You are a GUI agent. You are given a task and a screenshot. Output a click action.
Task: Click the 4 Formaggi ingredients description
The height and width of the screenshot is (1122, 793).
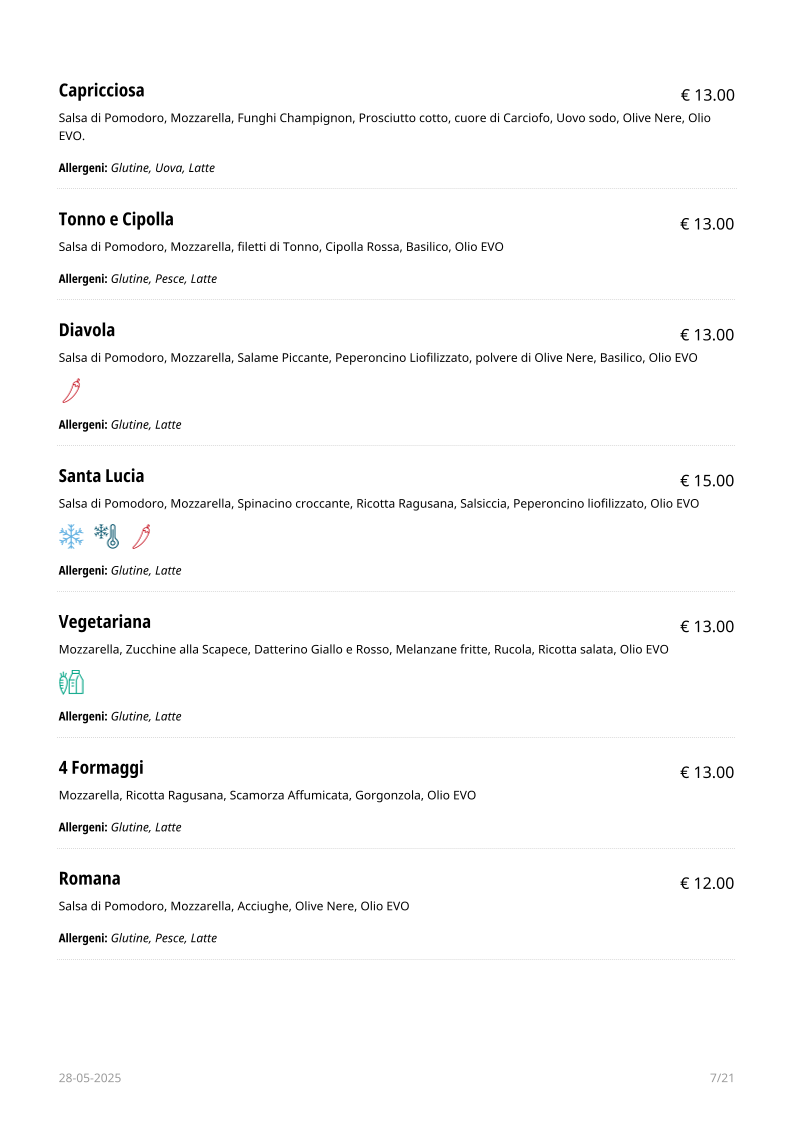pyautogui.click(x=267, y=796)
